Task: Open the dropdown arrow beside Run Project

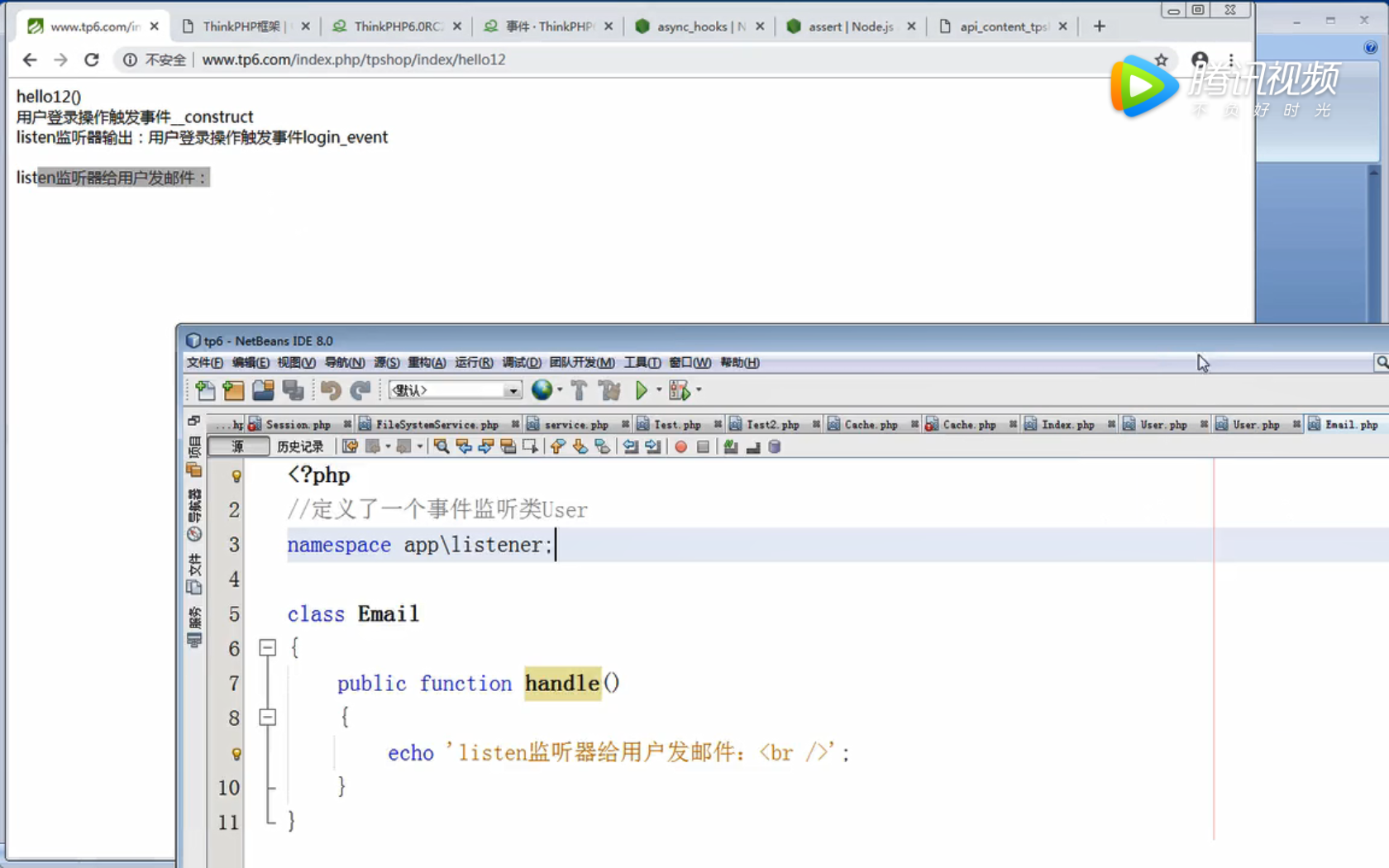Action: point(659,389)
